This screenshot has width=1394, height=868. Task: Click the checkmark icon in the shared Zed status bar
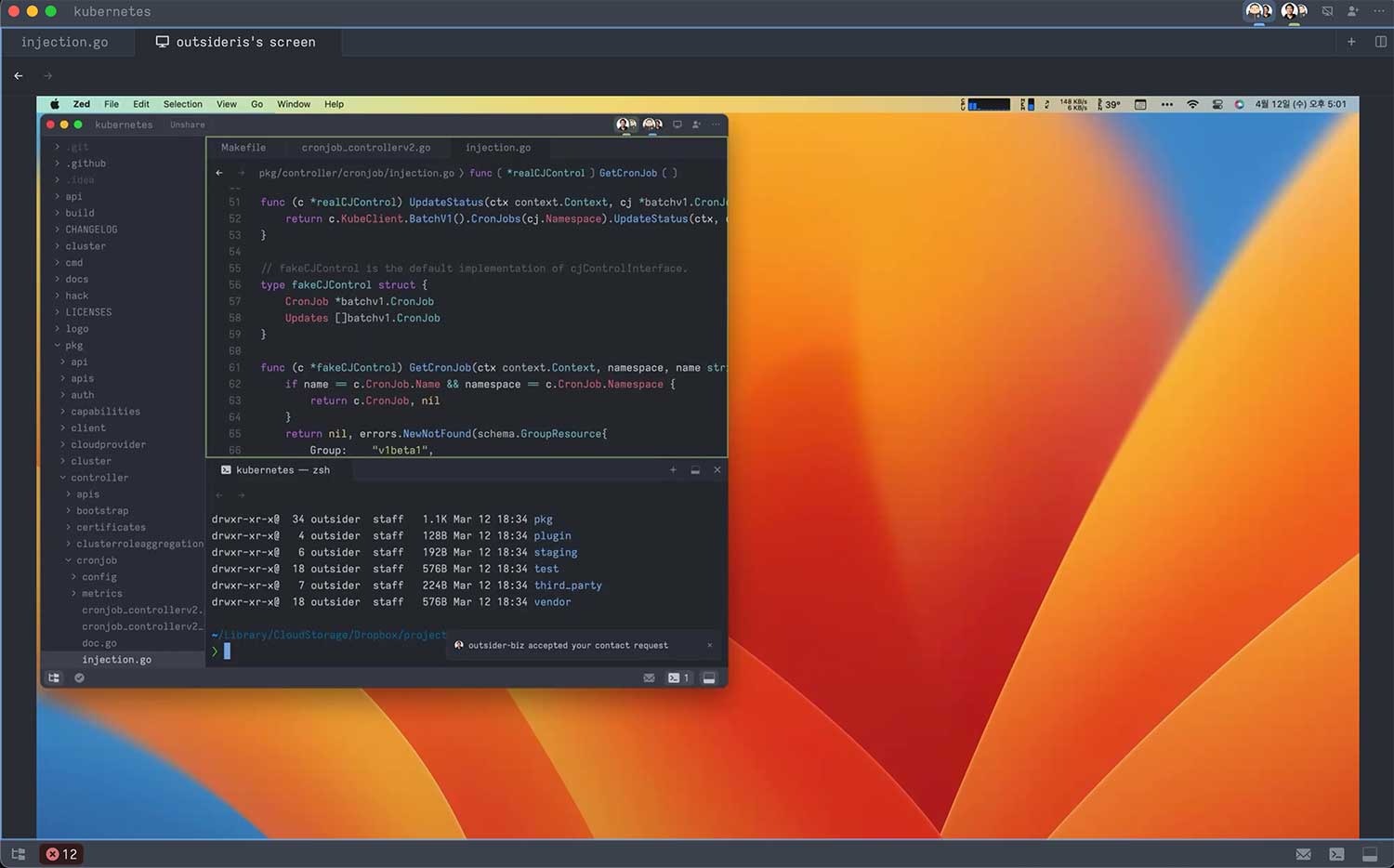[x=79, y=677]
